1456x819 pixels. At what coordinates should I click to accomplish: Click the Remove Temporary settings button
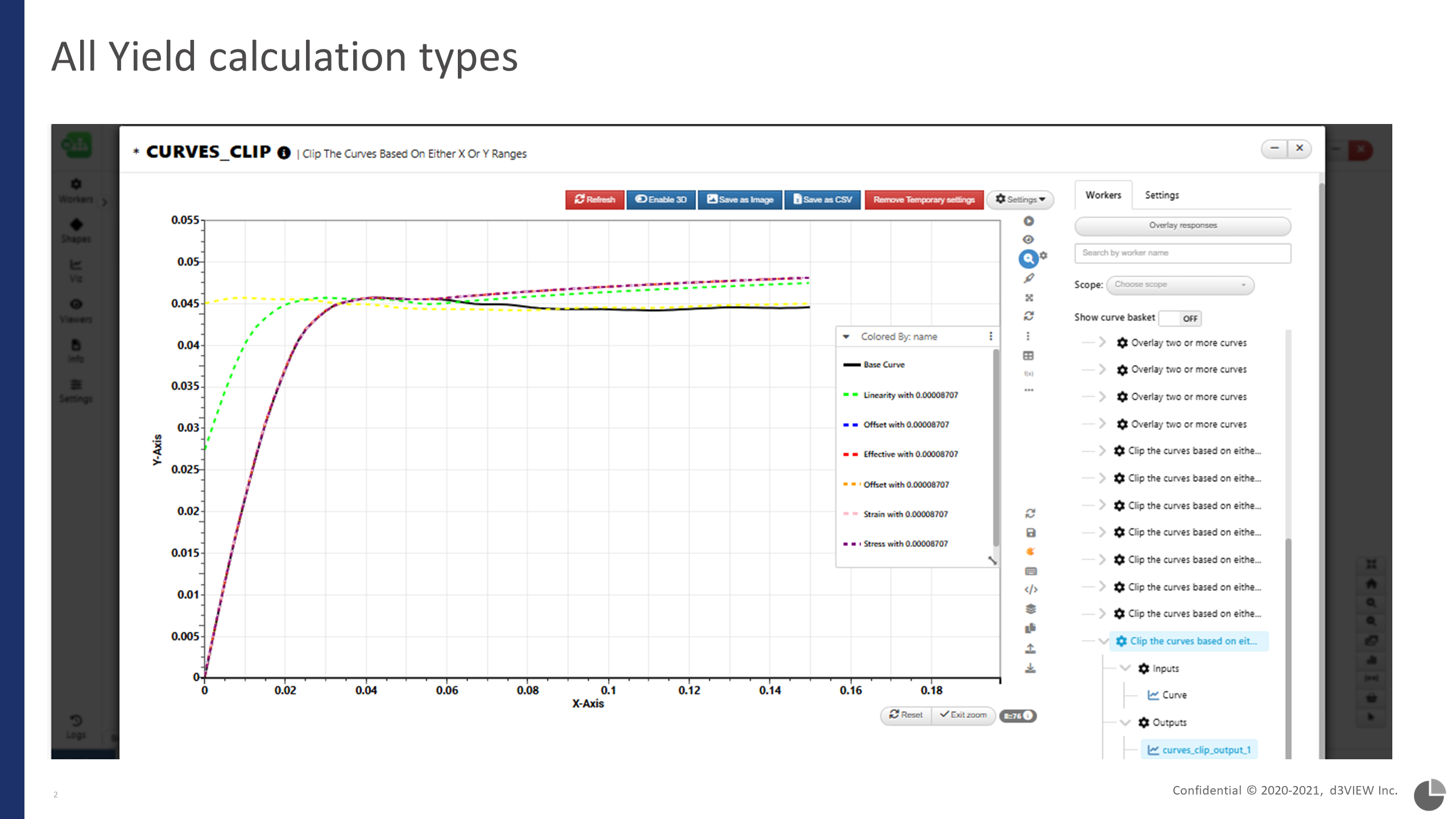(924, 200)
